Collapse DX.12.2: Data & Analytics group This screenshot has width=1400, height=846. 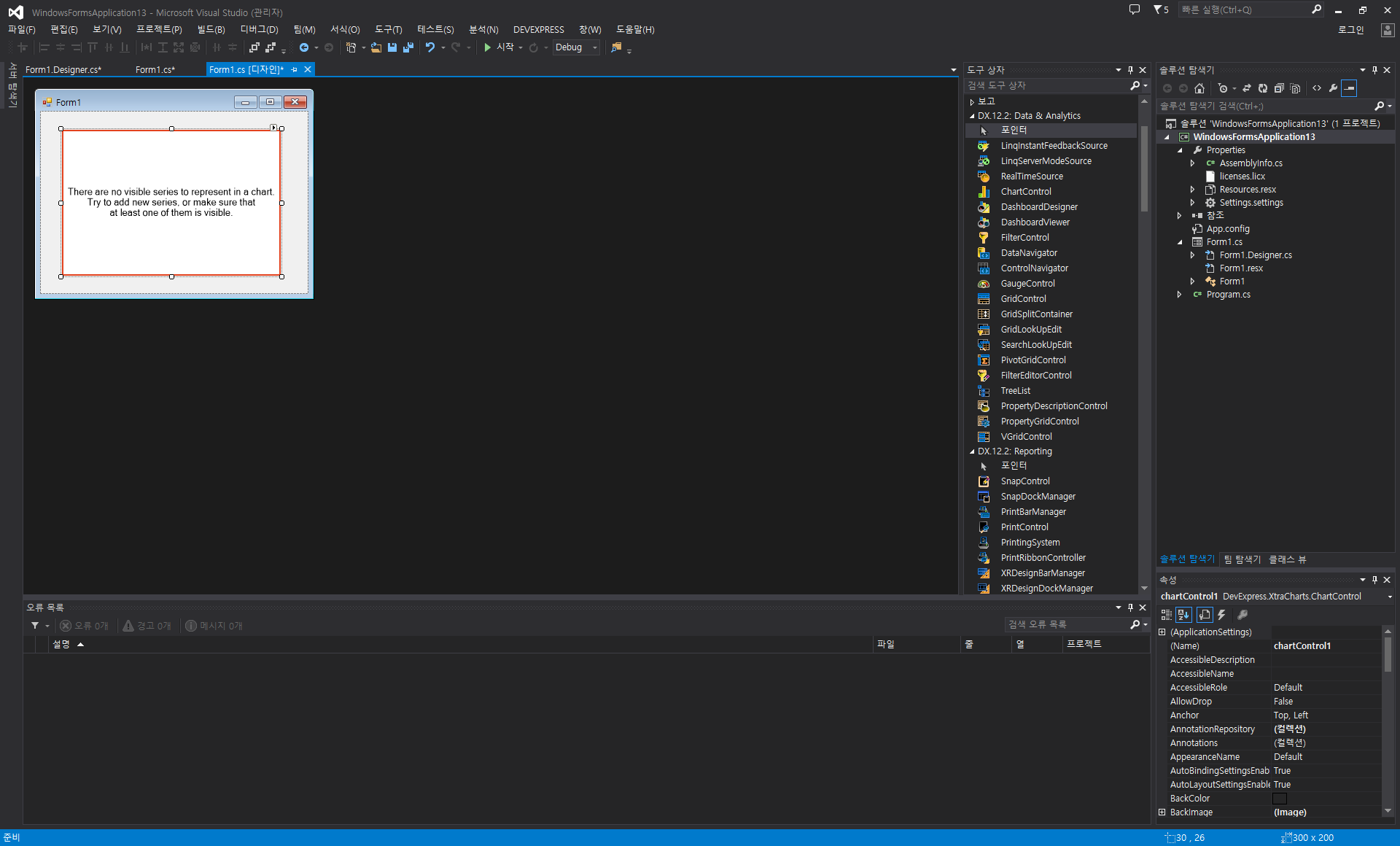(x=972, y=116)
